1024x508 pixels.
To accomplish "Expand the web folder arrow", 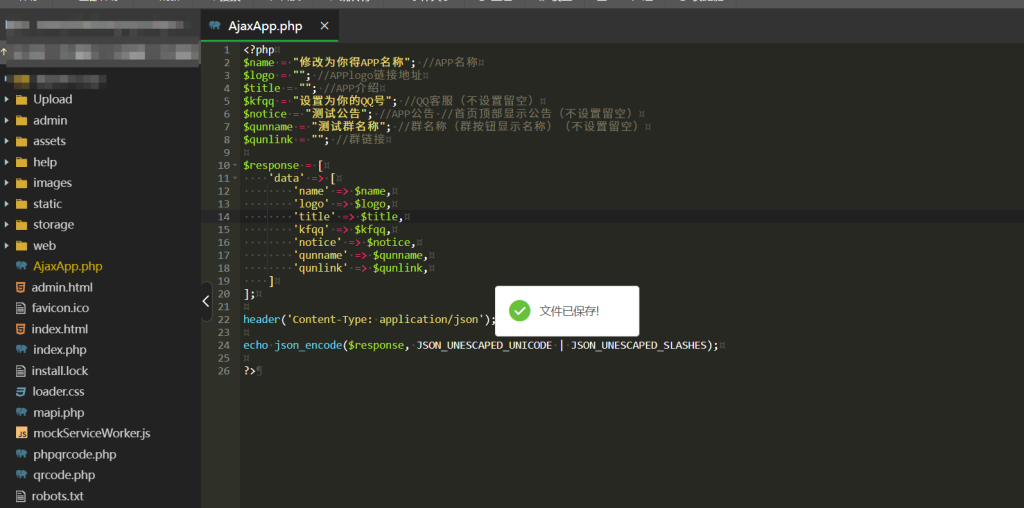I will click(x=6, y=246).
